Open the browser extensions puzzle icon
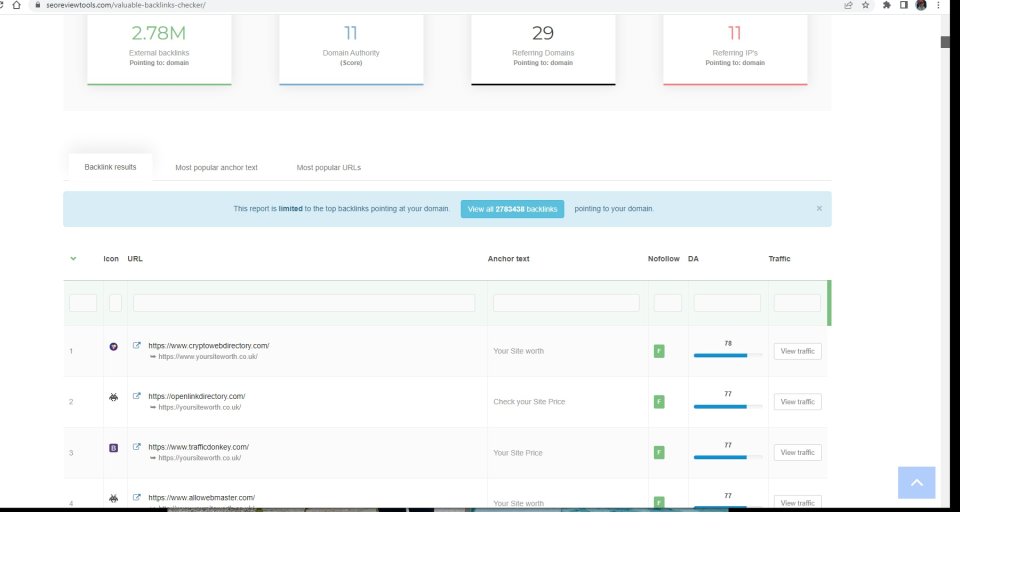The height and width of the screenshot is (576, 1024). coord(886,5)
